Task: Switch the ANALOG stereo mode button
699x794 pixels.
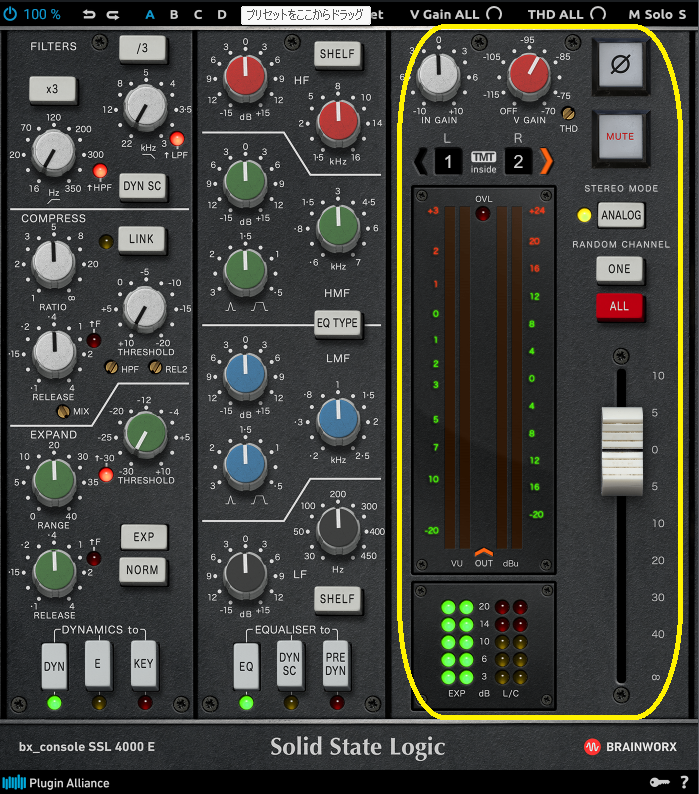Action: 621,215
